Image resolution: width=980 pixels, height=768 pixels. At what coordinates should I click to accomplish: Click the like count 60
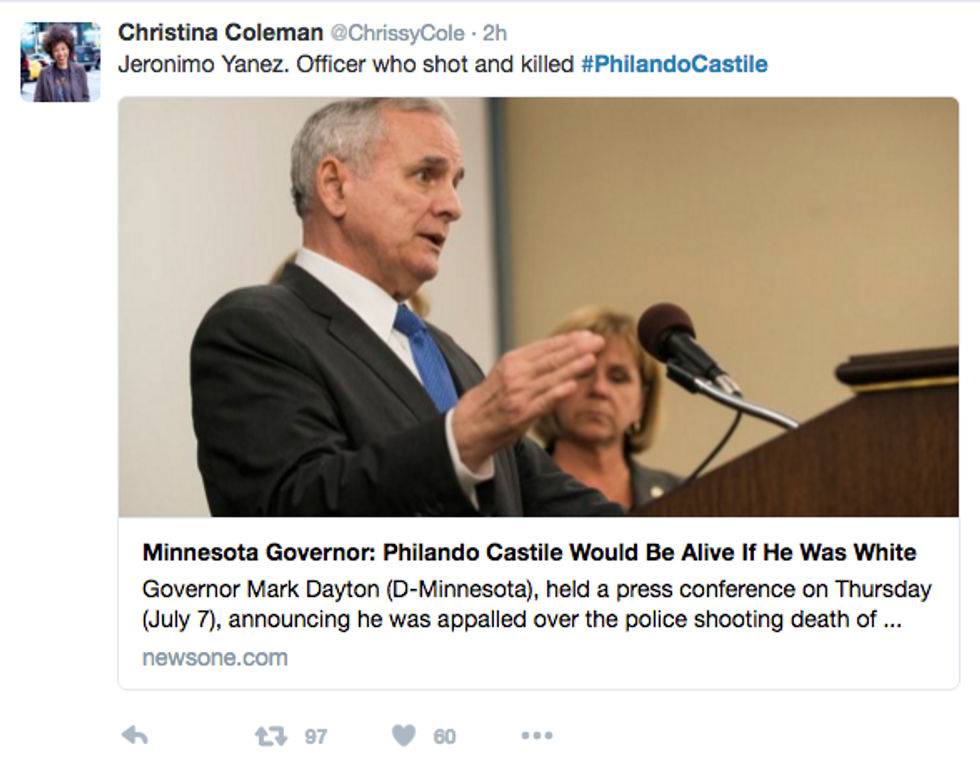tap(444, 737)
